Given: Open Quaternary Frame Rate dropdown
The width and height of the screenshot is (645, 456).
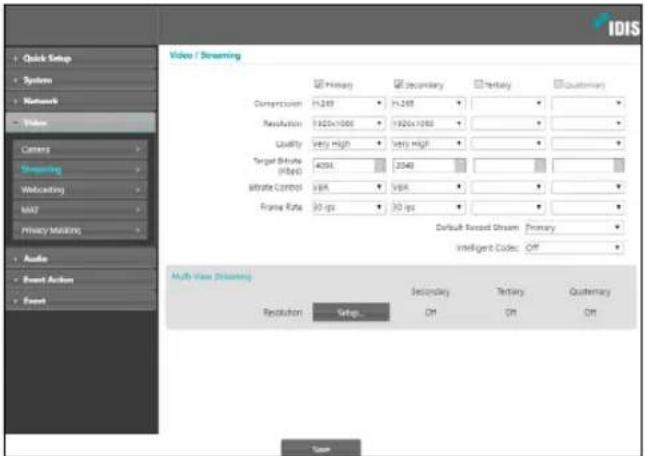Looking at the screenshot, I should (x=588, y=207).
